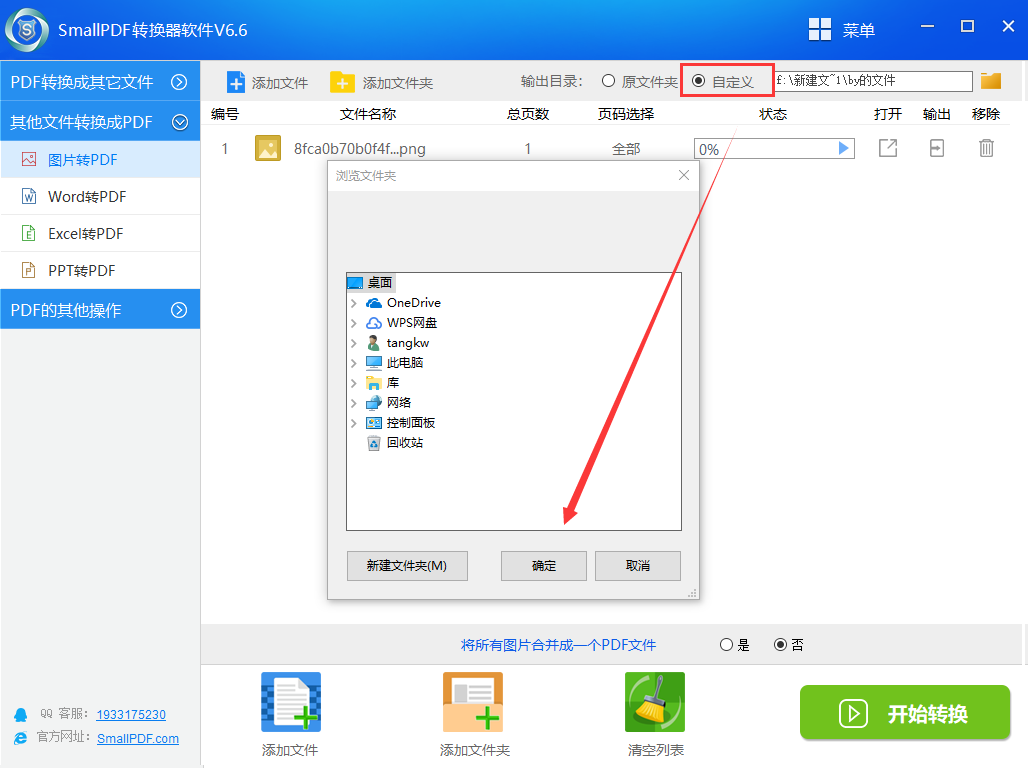Click the PPT转PDF document icon
This screenshot has height=768, width=1028.
[x=29, y=270]
